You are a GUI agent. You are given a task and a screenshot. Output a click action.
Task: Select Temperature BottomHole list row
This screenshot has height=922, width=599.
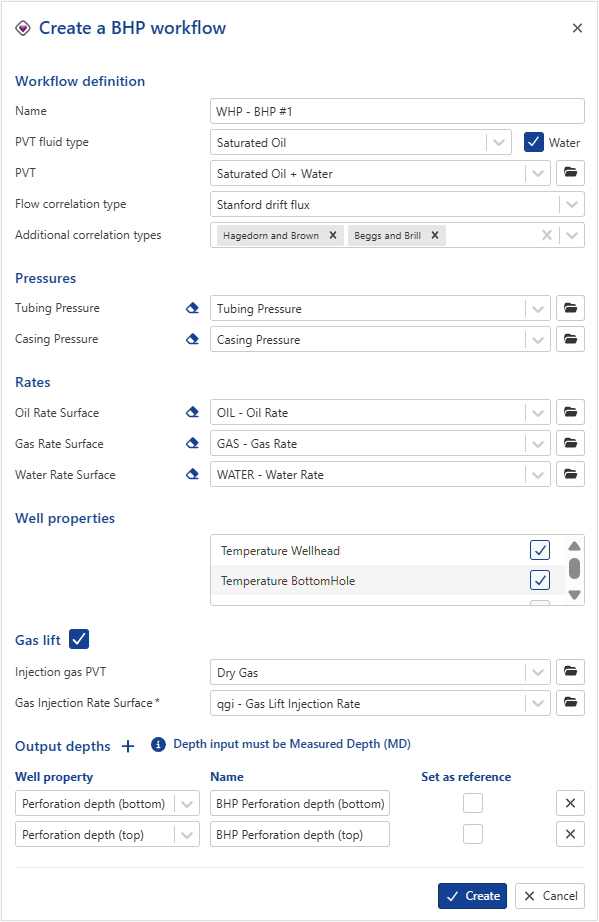(x=387, y=580)
